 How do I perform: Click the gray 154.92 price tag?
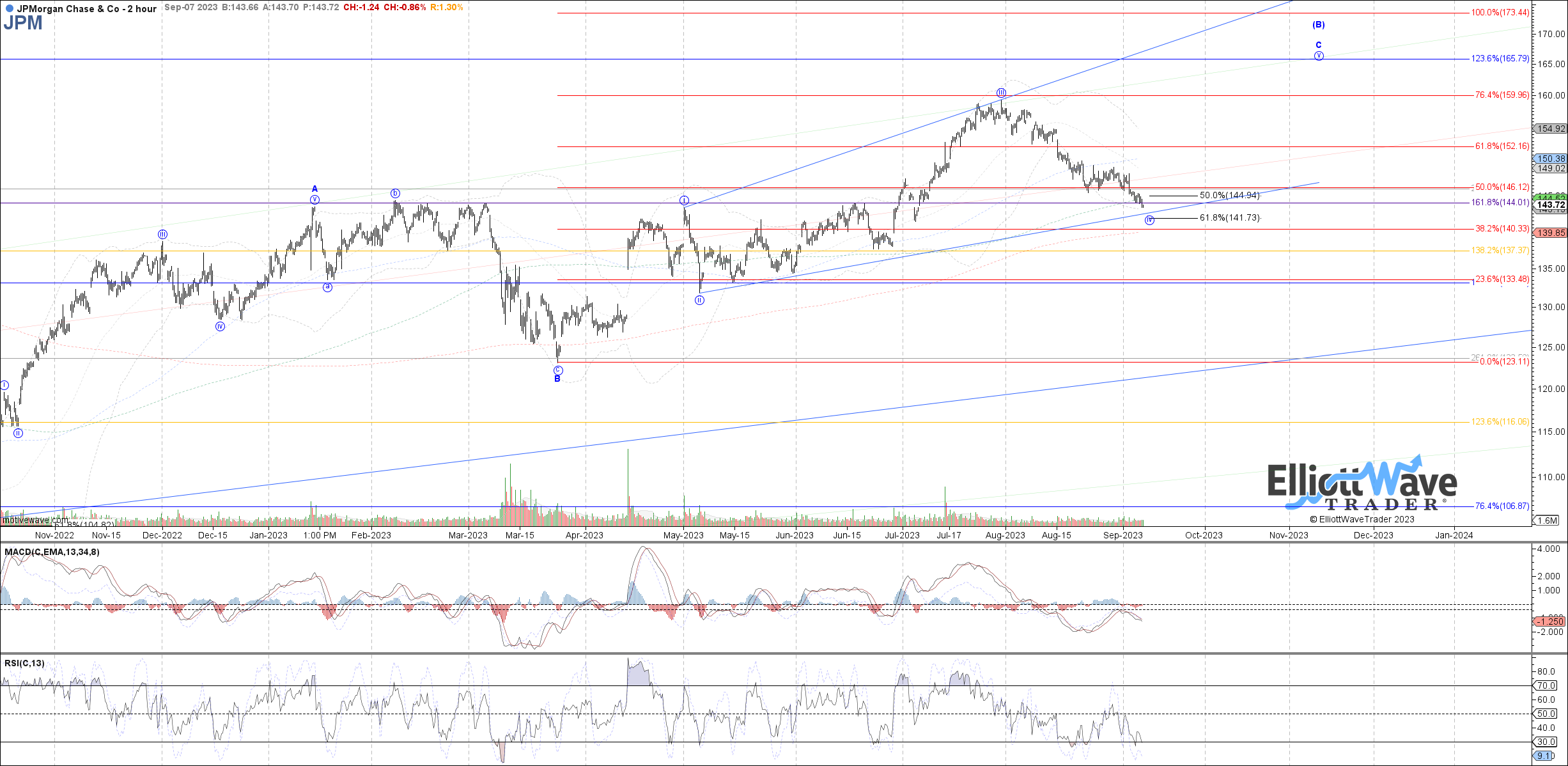point(1551,129)
